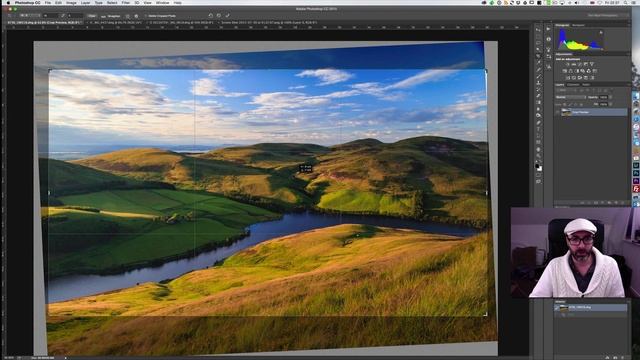This screenshot has height=360, width=640.
Task: Toggle lock transparent pixels in Layers panel
Action: click(x=564, y=104)
